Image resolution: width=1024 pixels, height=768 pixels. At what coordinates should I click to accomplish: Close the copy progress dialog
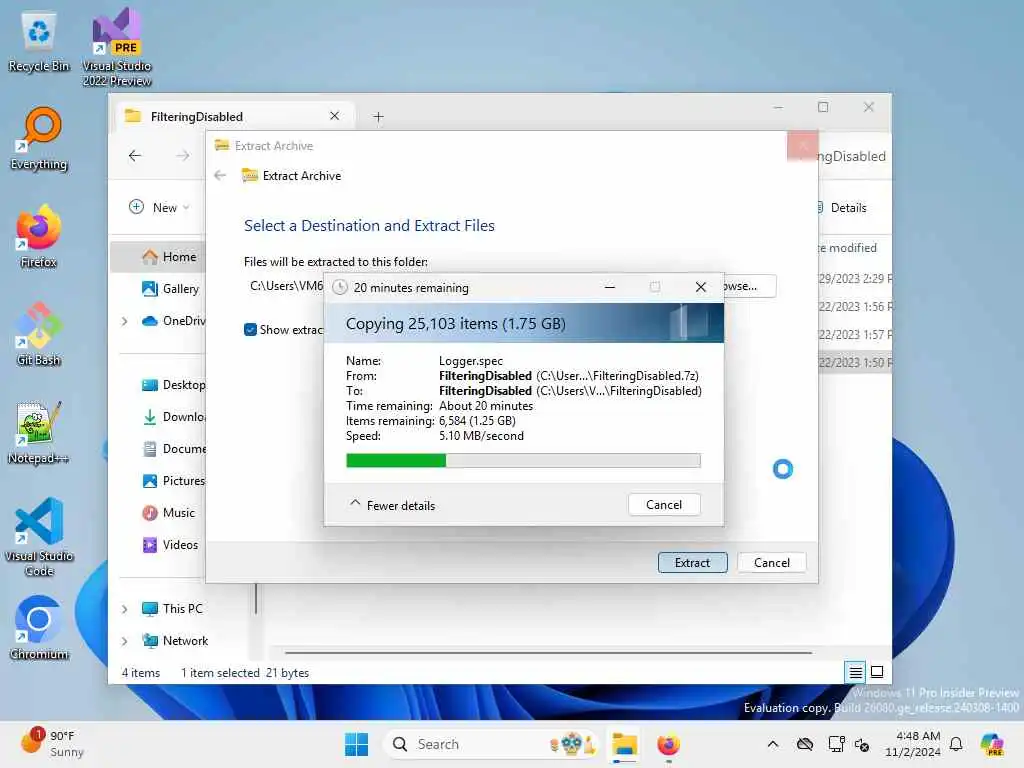[701, 287]
